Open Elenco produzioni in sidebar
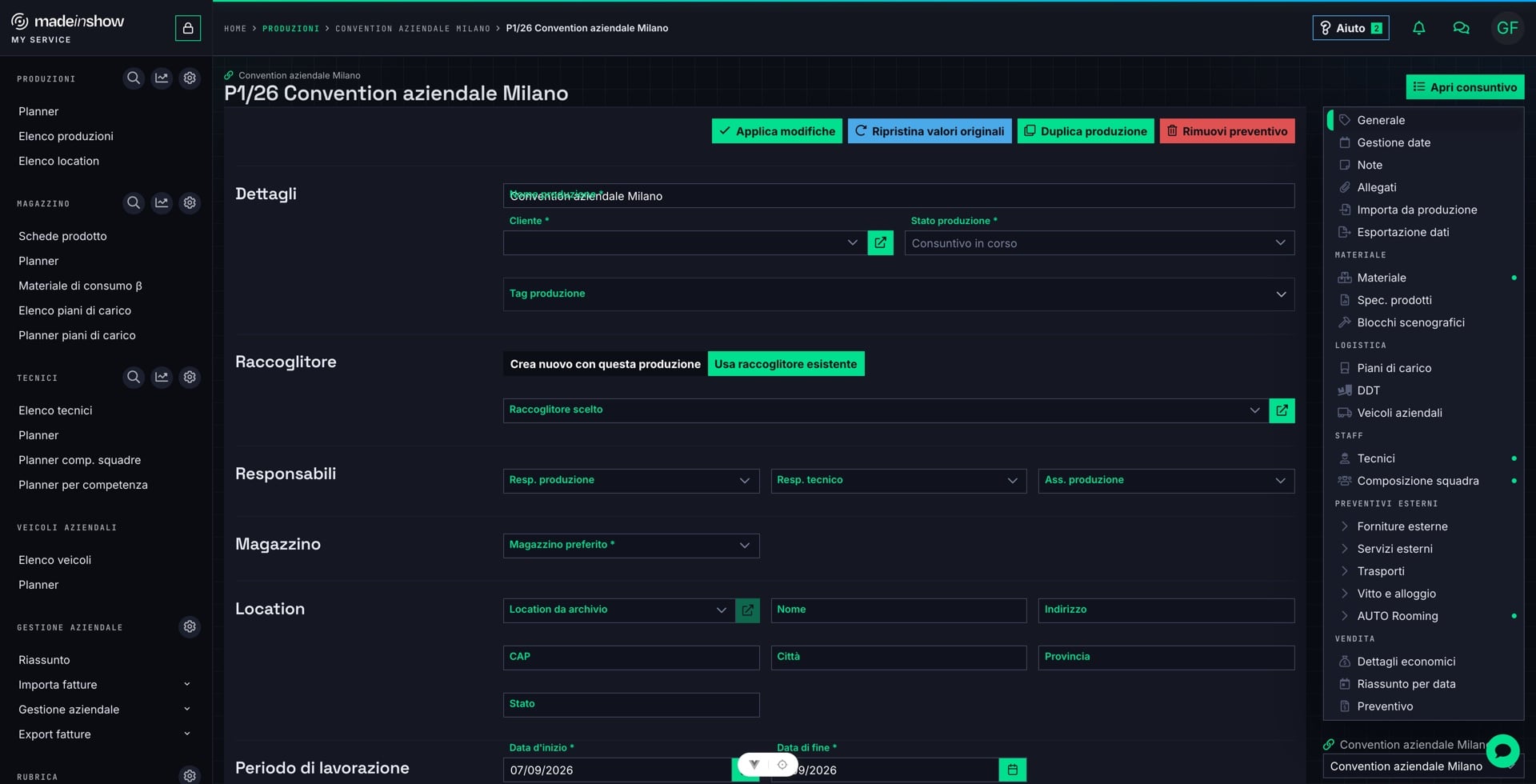This screenshot has height=784, width=1536. coord(66,136)
